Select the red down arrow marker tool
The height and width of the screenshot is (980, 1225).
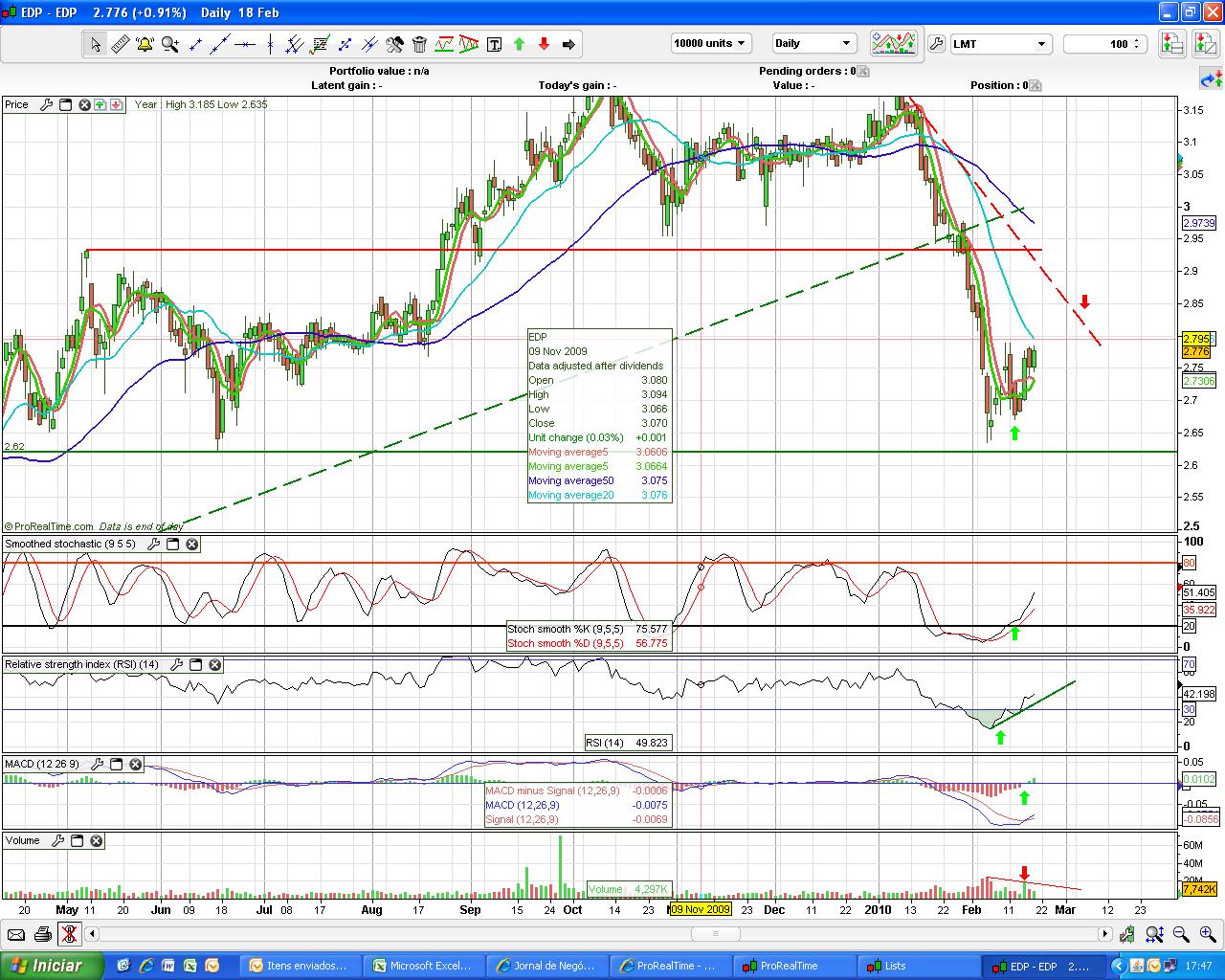[x=544, y=44]
